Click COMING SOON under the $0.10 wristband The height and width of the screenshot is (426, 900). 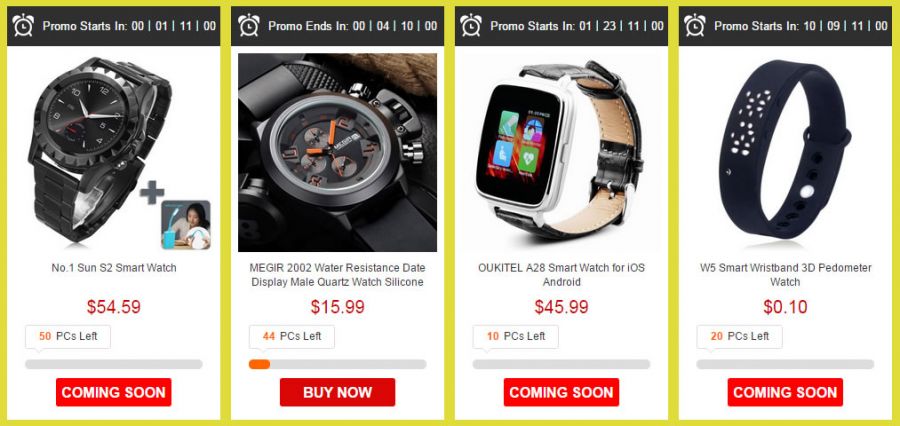click(x=785, y=392)
